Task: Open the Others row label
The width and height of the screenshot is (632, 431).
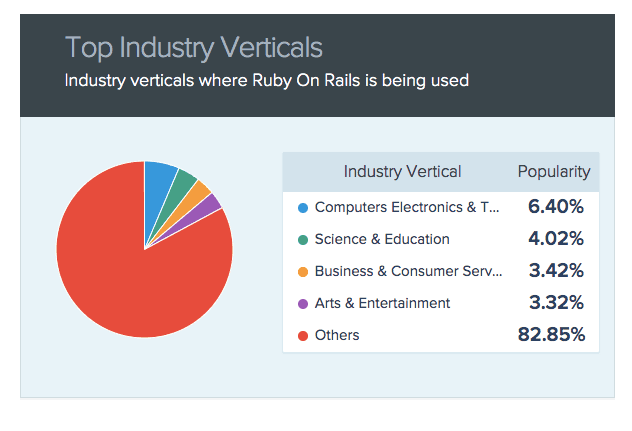Action: (x=337, y=336)
